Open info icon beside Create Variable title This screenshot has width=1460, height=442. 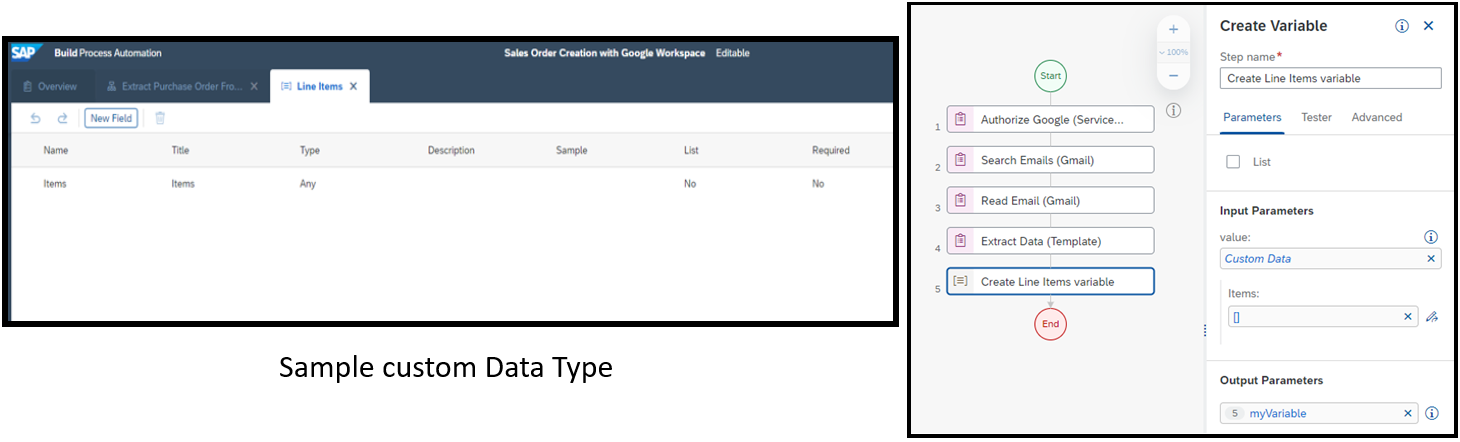click(1402, 26)
